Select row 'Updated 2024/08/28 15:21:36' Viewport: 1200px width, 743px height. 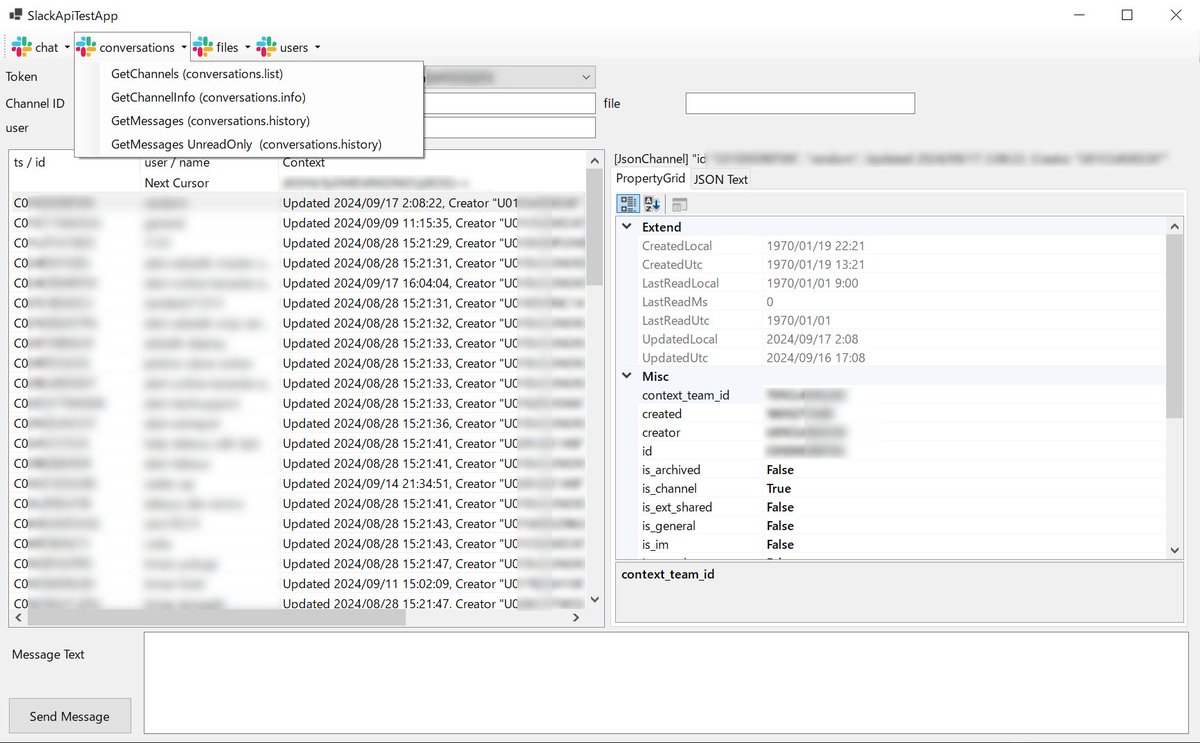tap(298, 423)
